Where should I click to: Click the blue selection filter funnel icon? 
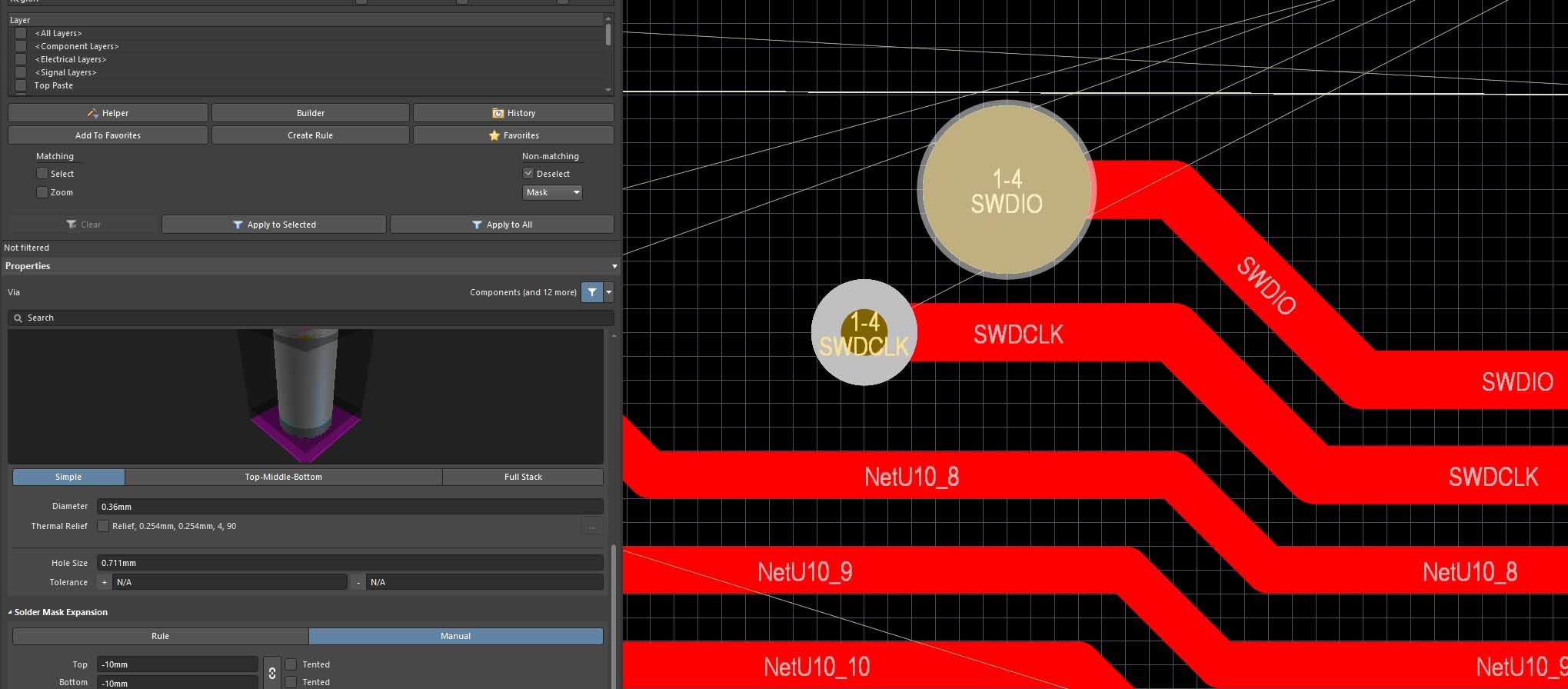click(x=591, y=292)
